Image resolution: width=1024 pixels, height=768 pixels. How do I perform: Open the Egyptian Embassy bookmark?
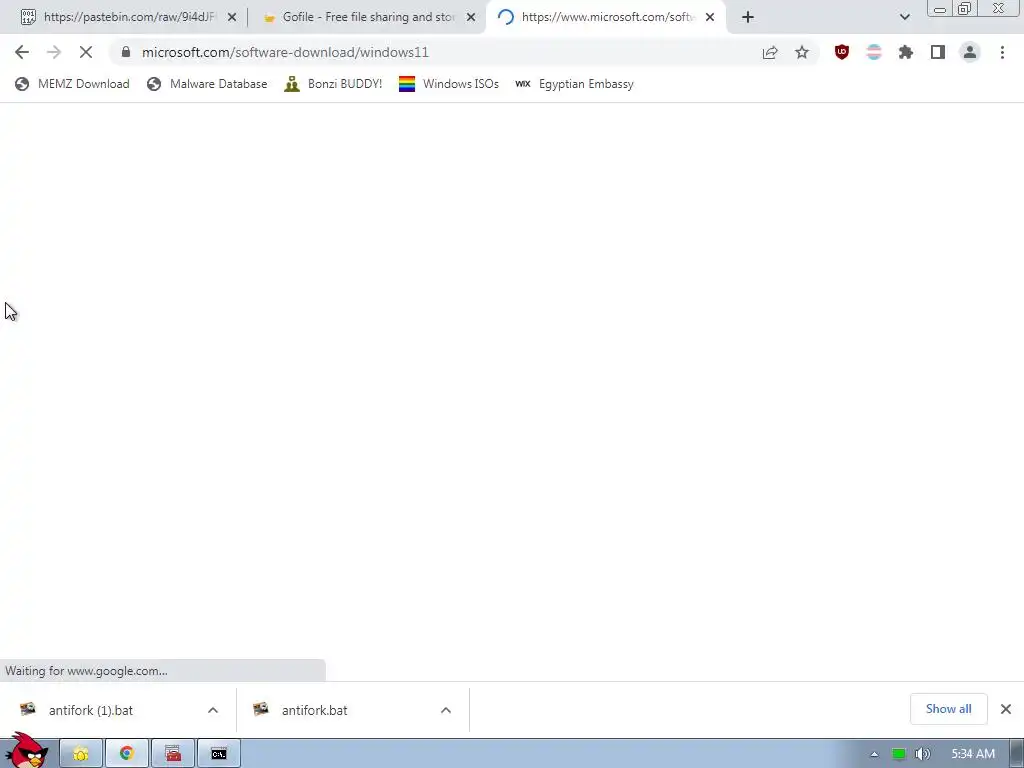point(575,84)
